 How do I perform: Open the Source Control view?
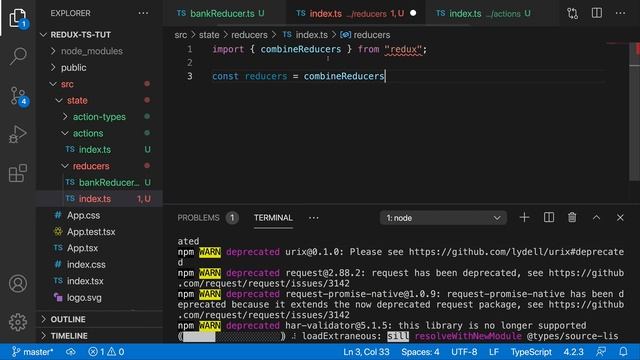[x=18, y=96]
